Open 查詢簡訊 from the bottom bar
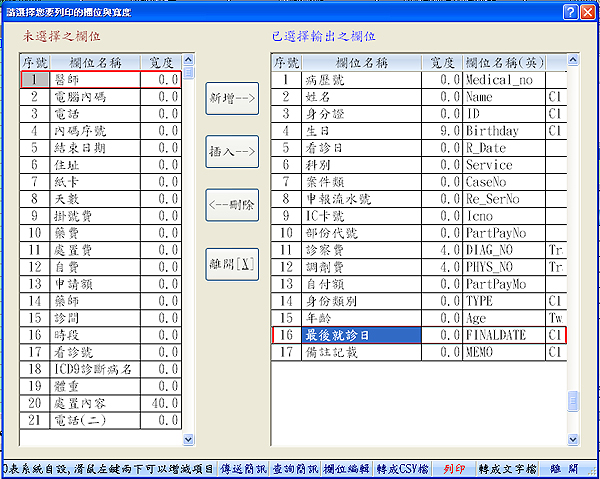Screen dimensions: 600x479 [x=294, y=469]
